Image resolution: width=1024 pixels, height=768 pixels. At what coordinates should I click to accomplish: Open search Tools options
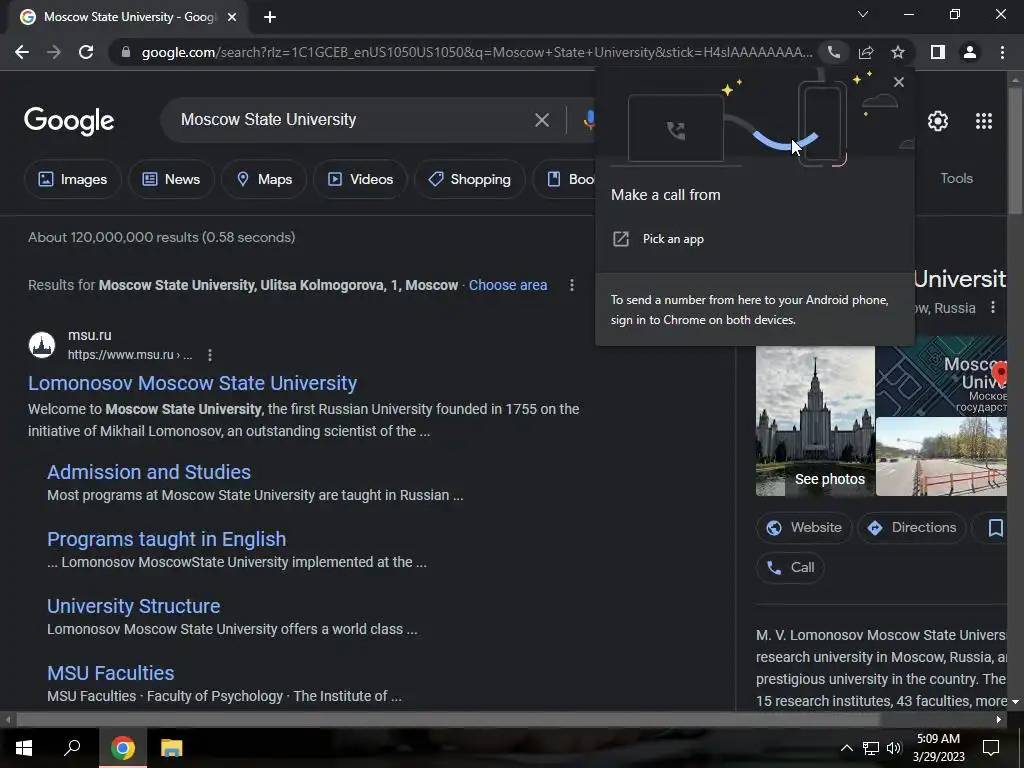[956, 178]
